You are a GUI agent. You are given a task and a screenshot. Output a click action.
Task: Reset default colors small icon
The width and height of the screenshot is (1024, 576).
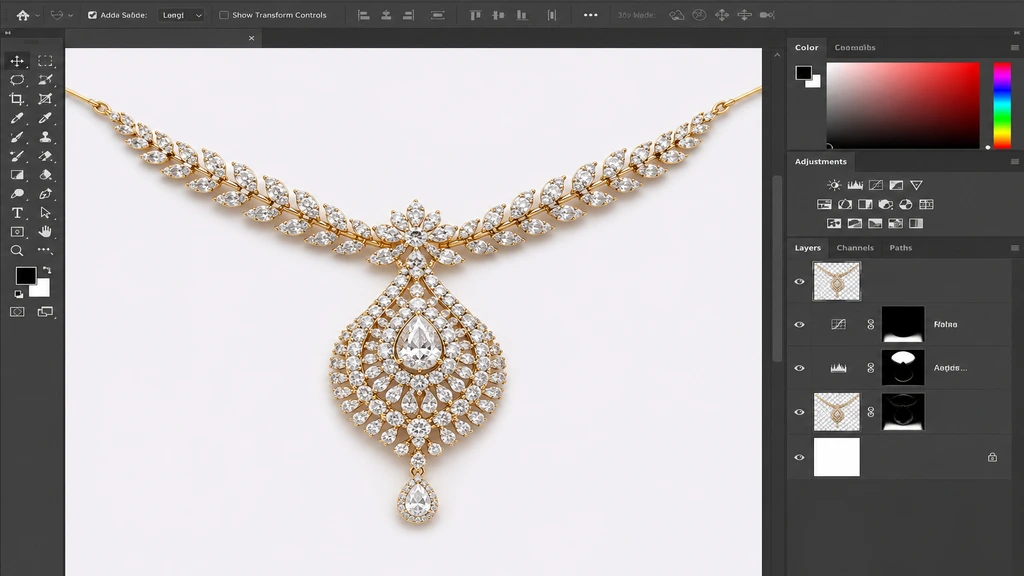pos(18,295)
